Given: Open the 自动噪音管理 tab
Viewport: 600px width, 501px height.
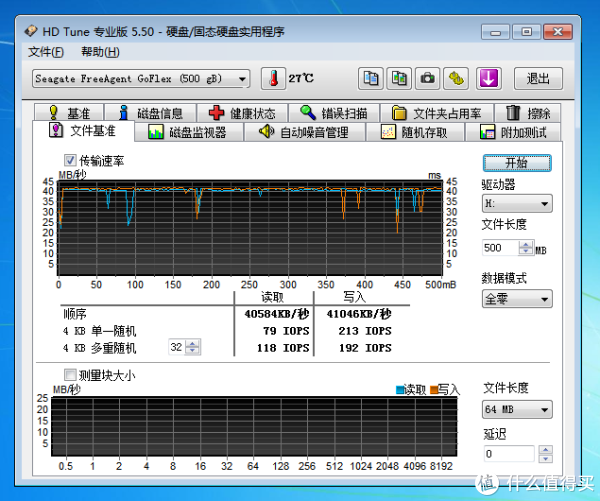Looking at the screenshot, I should coord(305,132).
